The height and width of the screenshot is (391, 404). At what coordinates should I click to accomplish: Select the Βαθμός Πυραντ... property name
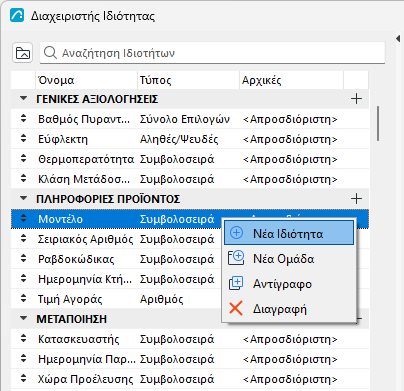coord(84,119)
